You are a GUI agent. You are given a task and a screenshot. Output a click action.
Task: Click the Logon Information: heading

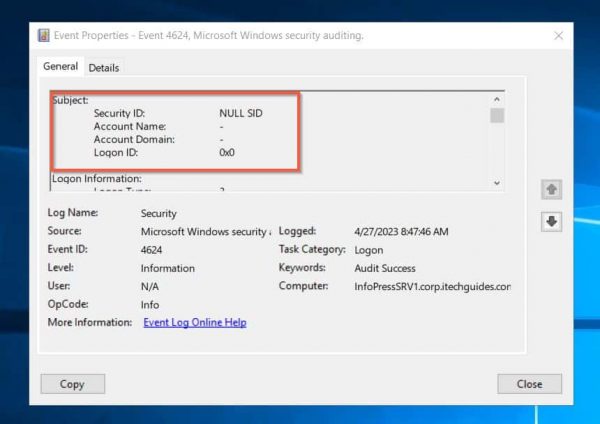97,179
